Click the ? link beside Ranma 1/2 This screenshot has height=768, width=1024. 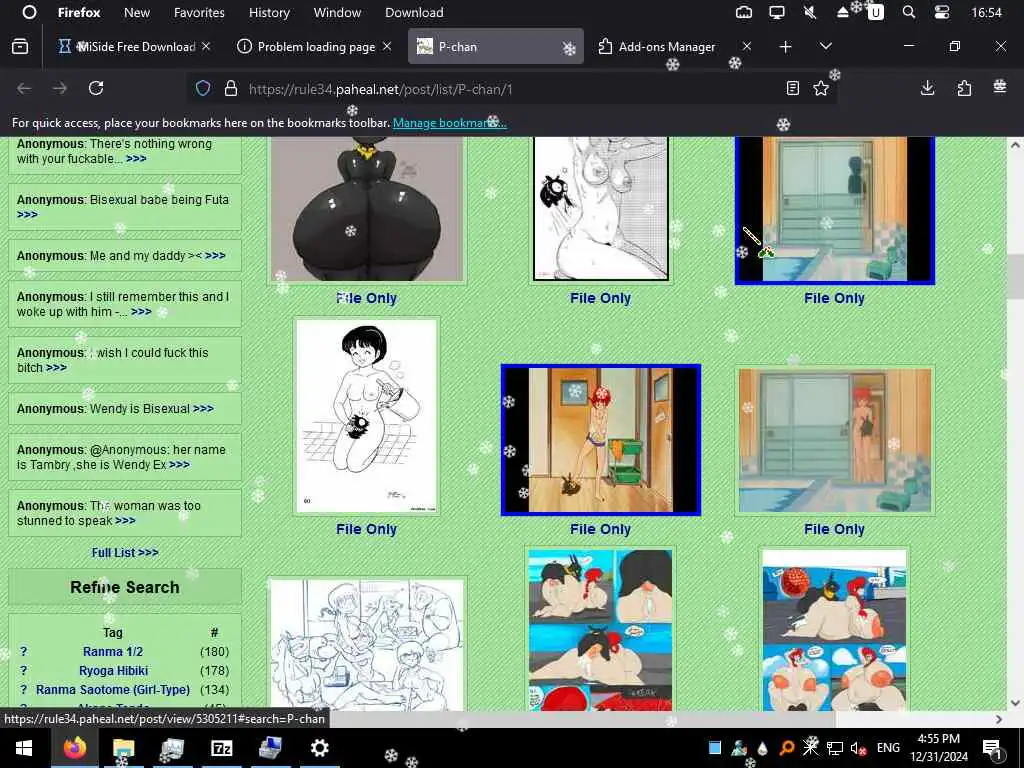coord(24,652)
